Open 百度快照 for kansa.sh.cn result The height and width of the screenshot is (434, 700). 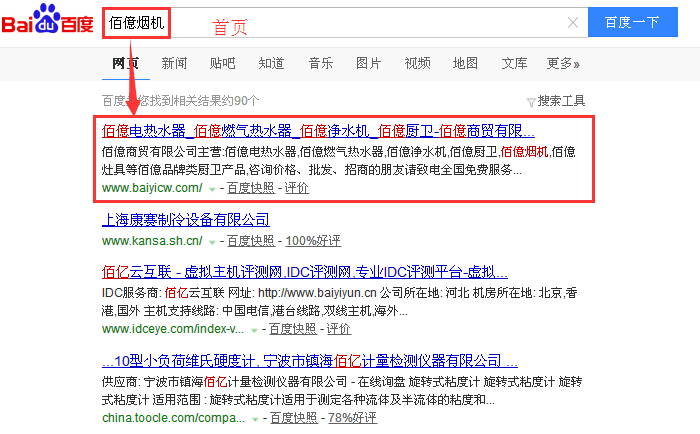[x=251, y=241]
